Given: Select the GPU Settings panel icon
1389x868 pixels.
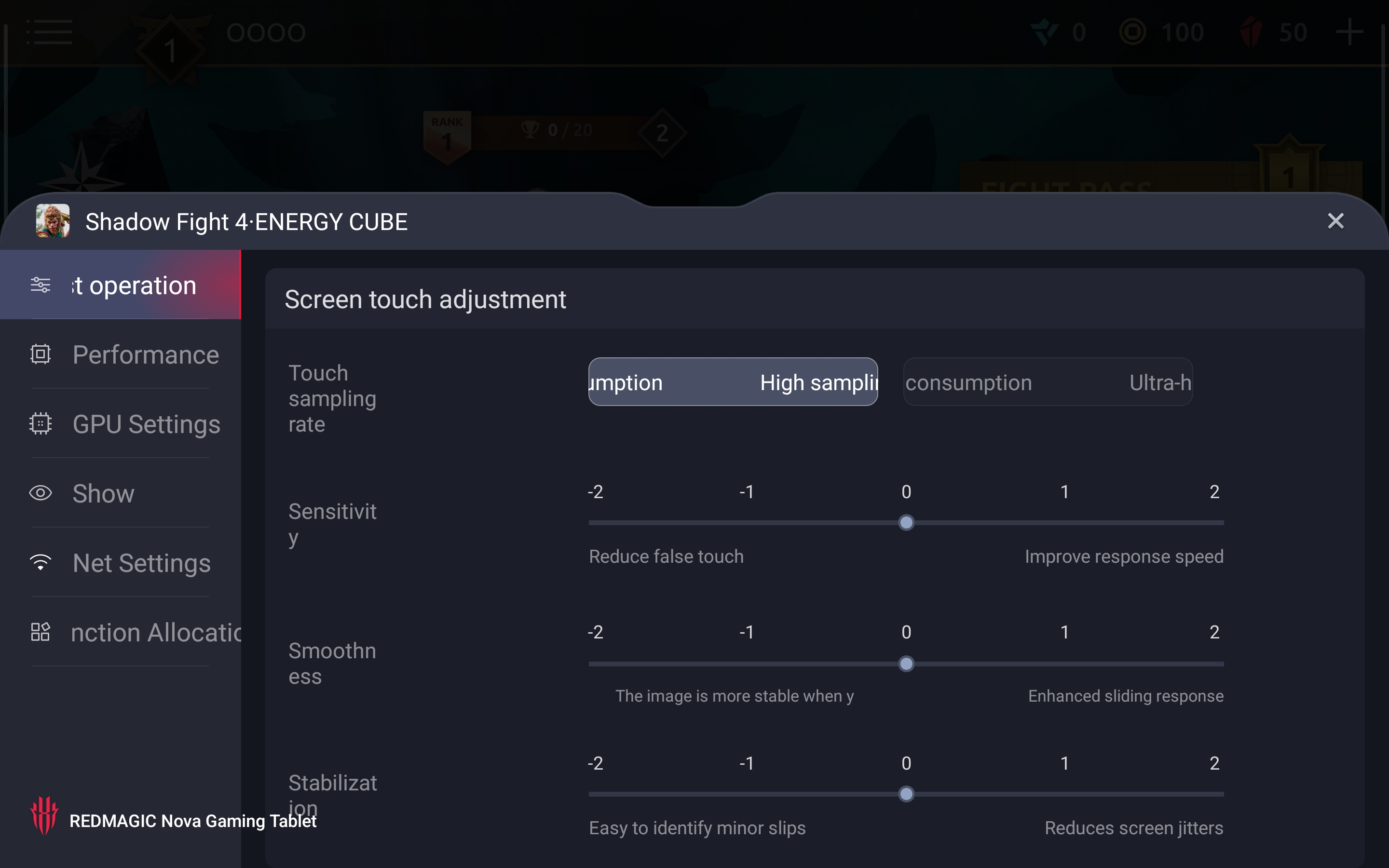Looking at the screenshot, I should (39, 424).
